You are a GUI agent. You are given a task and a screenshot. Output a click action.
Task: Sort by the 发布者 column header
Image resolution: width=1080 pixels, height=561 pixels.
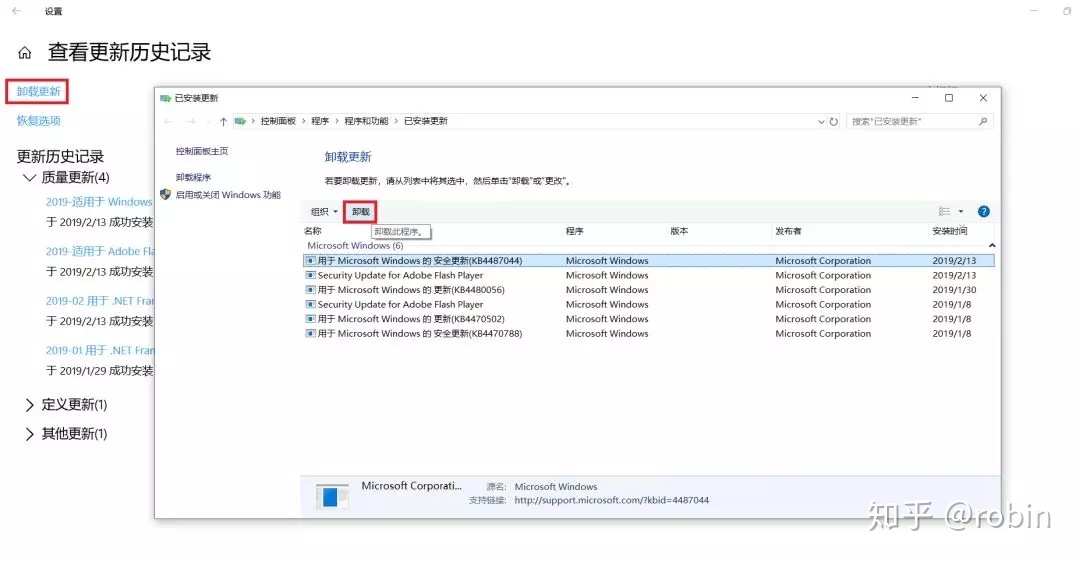(788, 231)
